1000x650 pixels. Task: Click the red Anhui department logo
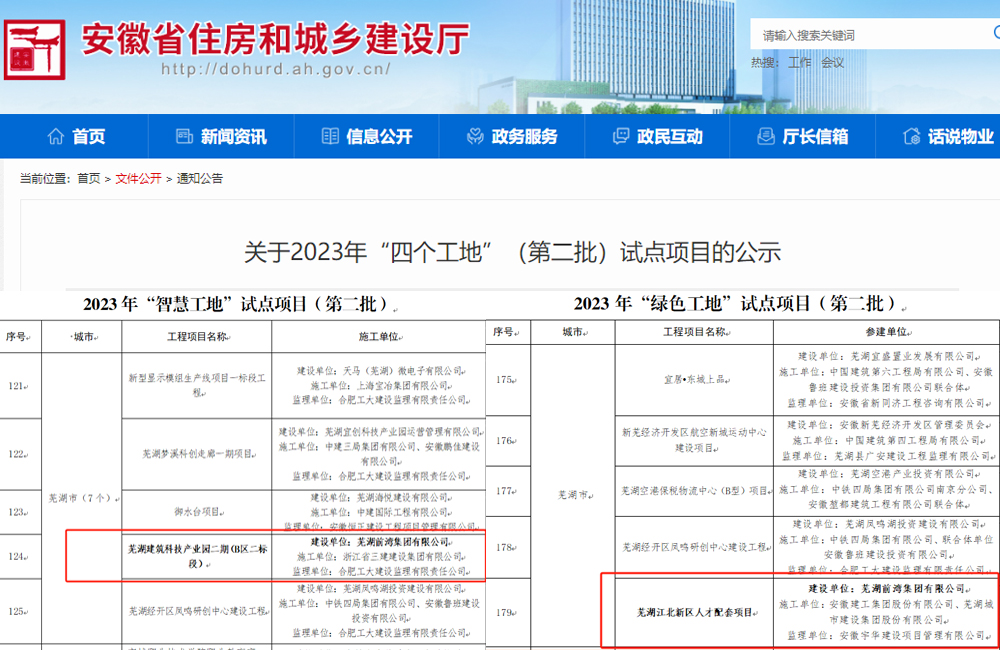tap(36, 50)
